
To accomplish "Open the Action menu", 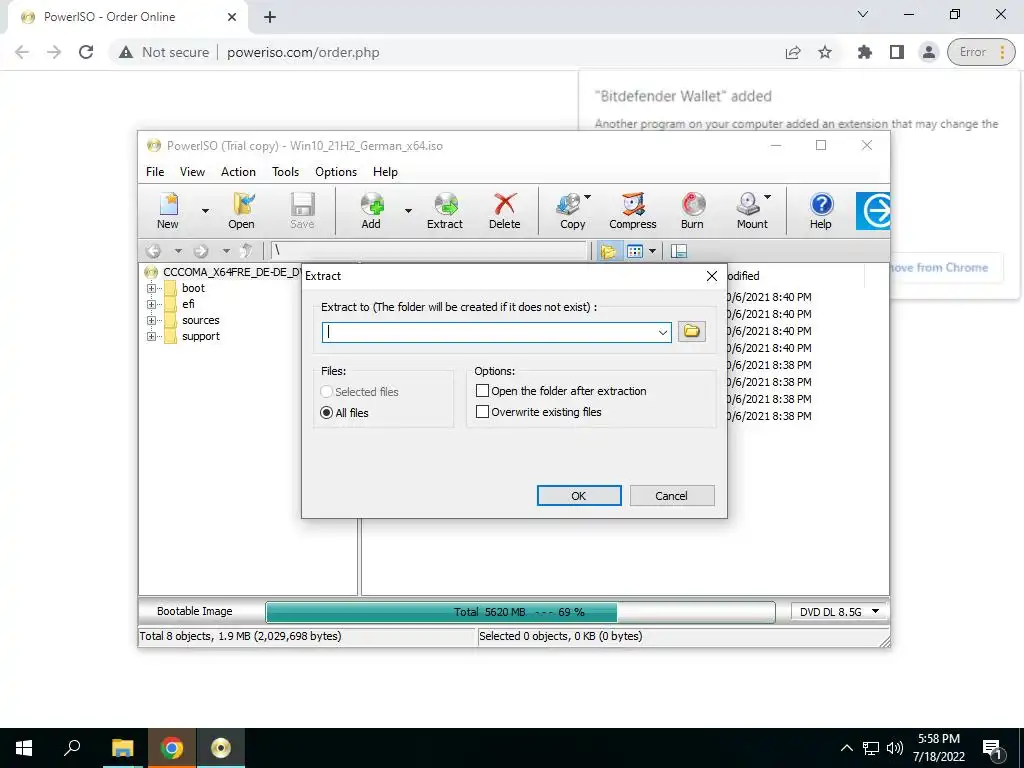I will pos(238,172).
